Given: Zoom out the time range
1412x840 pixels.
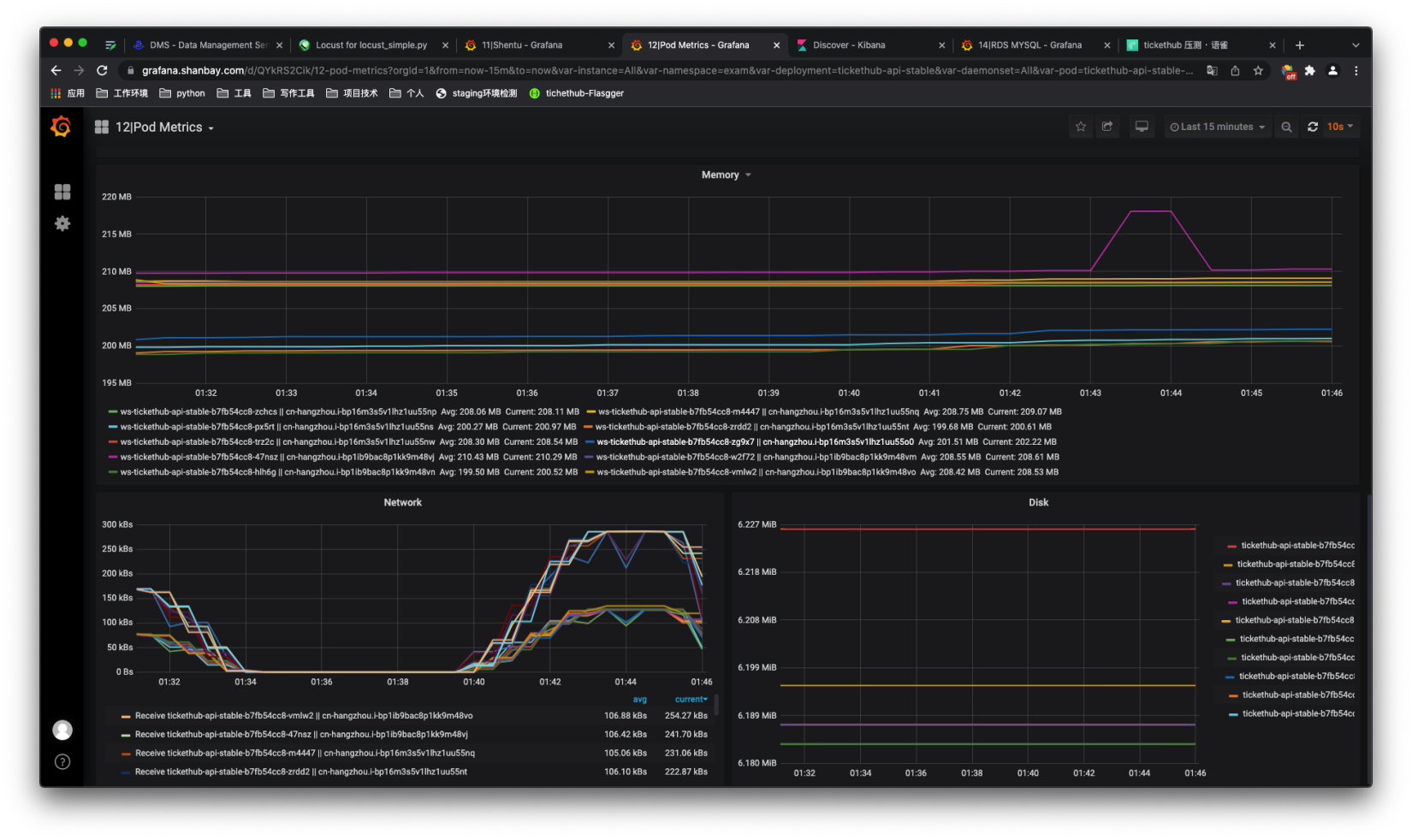Looking at the screenshot, I should (x=1286, y=127).
